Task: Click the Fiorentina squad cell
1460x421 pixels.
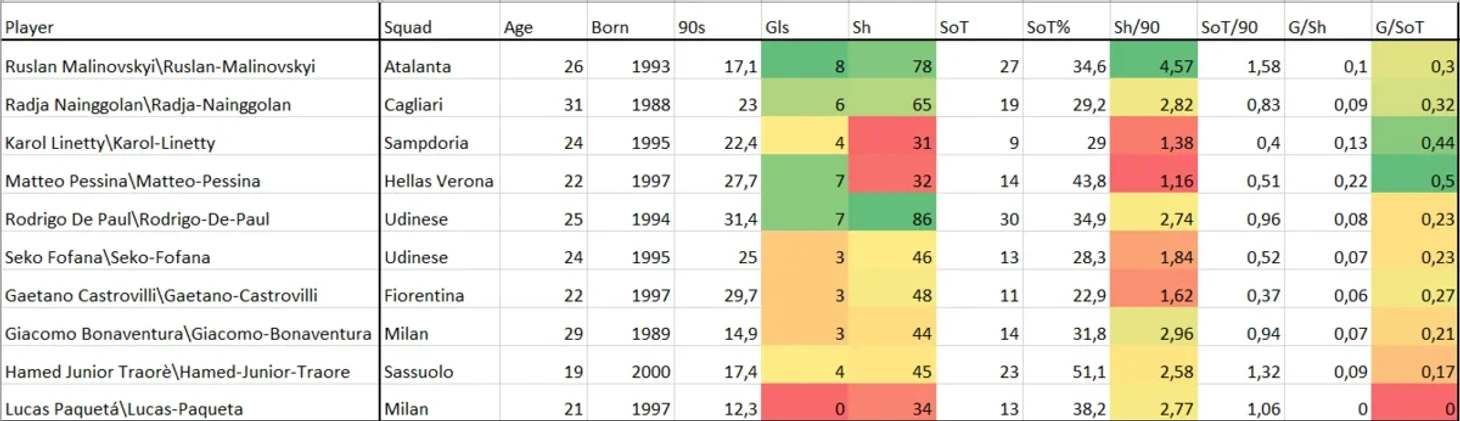Action: (x=438, y=295)
